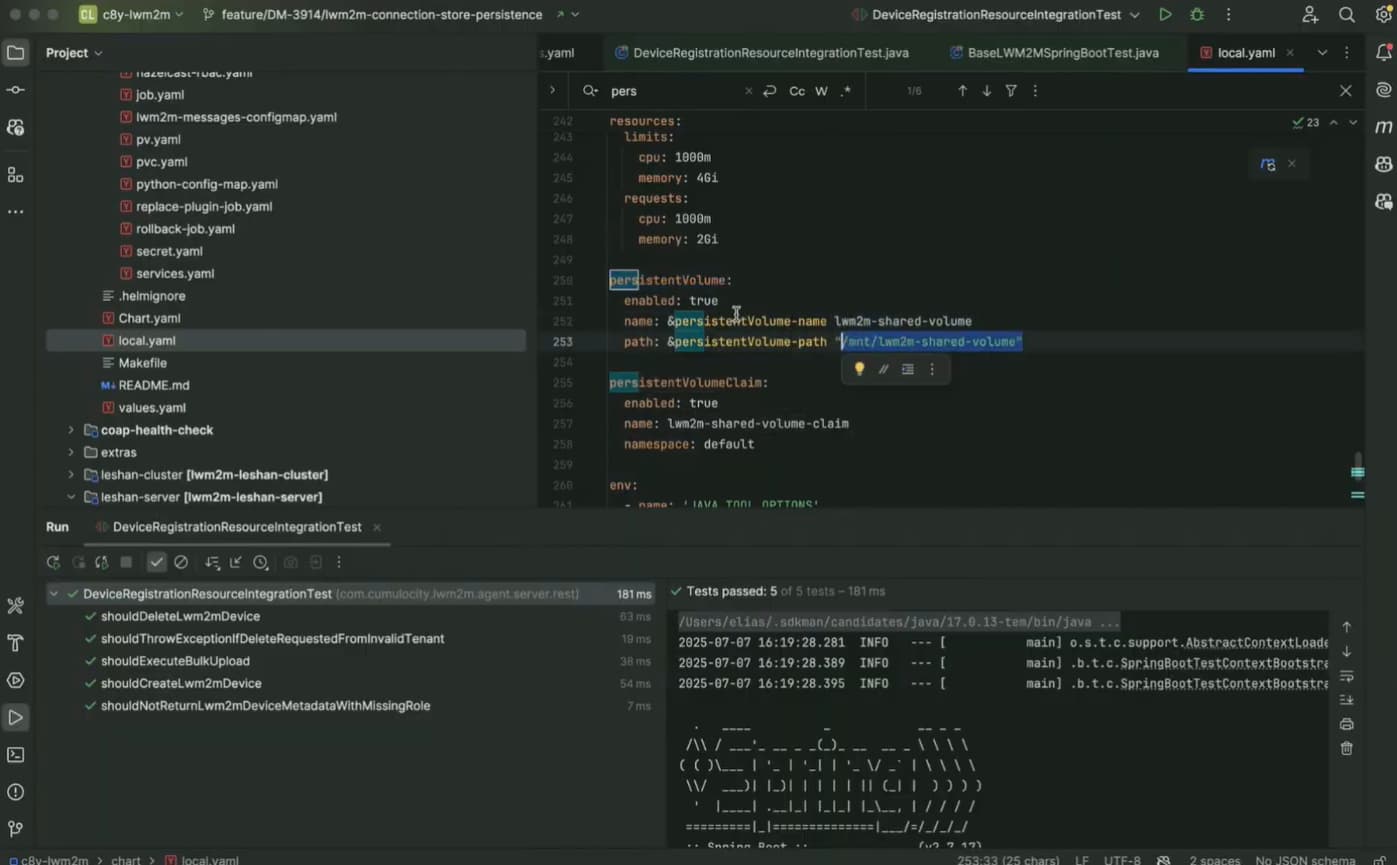Open Search Everywhere magnifier icon
The height and width of the screenshot is (865, 1397).
tap(1347, 15)
